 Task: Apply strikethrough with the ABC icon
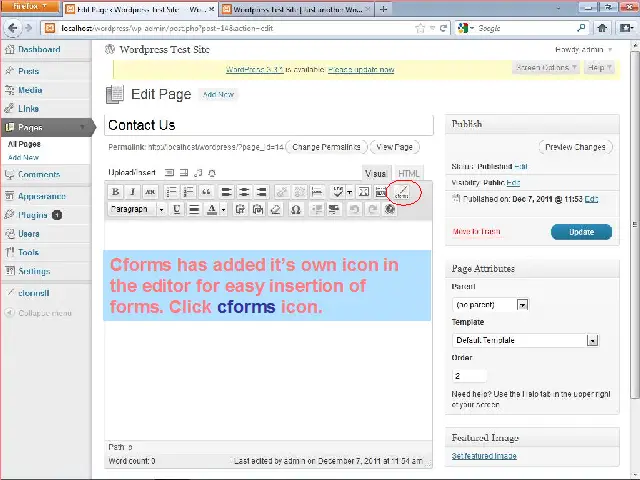coord(150,191)
